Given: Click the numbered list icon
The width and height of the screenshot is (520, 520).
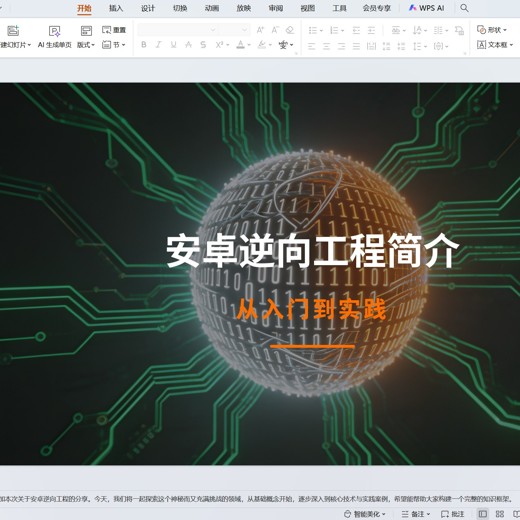Looking at the screenshot, I should pyautogui.click(x=334, y=31).
